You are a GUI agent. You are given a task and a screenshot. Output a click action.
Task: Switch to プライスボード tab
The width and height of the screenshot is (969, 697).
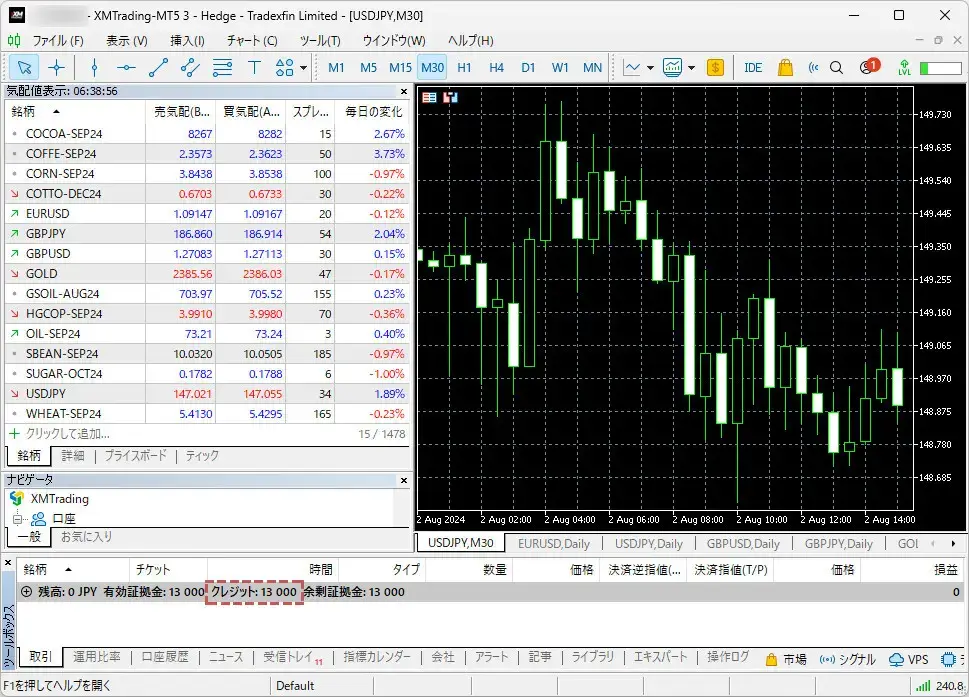(136, 456)
